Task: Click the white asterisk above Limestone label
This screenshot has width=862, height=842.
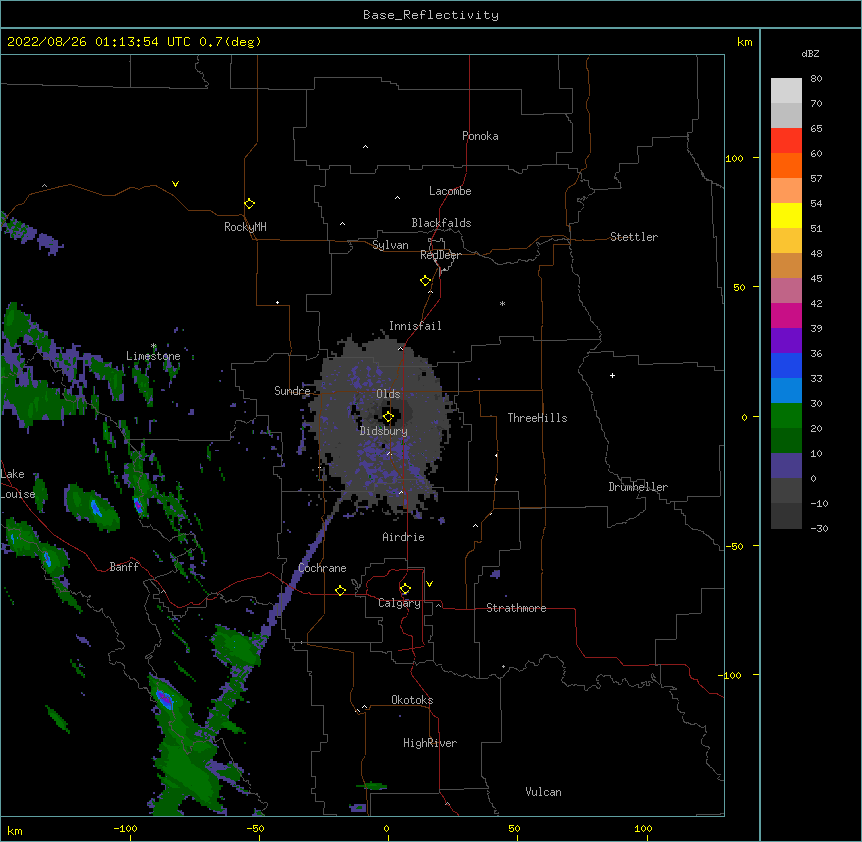Action: coord(154,346)
